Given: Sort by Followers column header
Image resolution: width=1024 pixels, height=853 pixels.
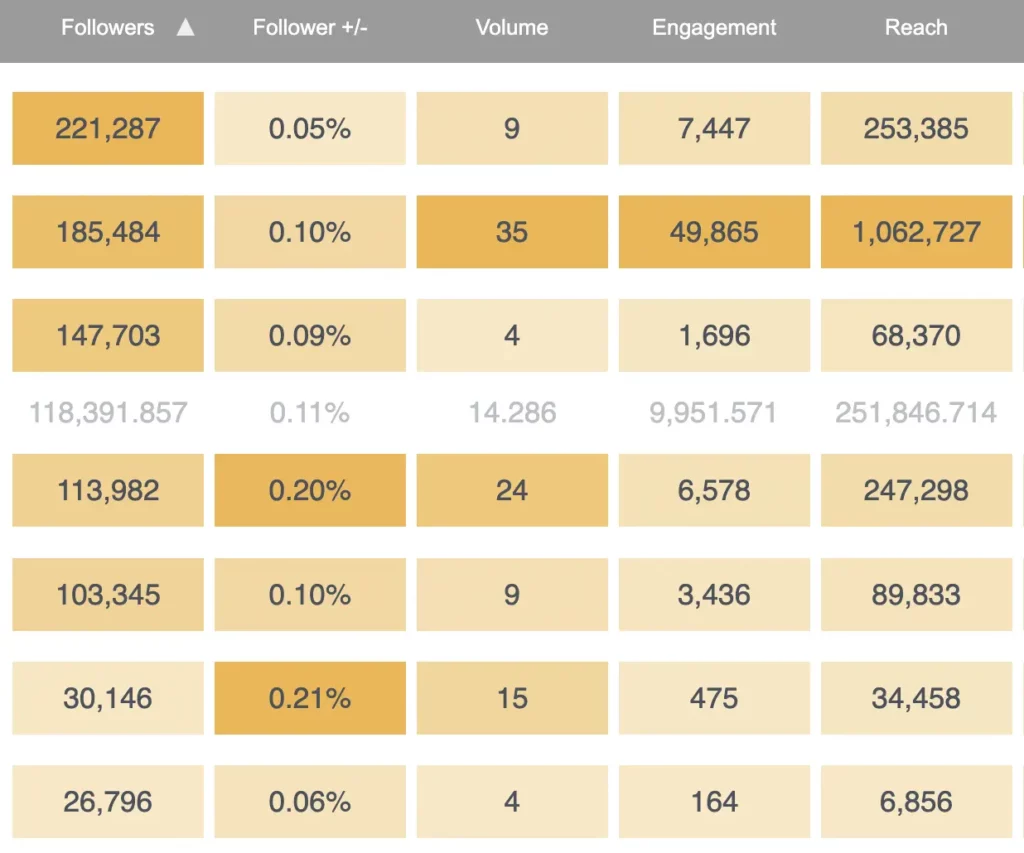Looking at the screenshot, I should (108, 27).
